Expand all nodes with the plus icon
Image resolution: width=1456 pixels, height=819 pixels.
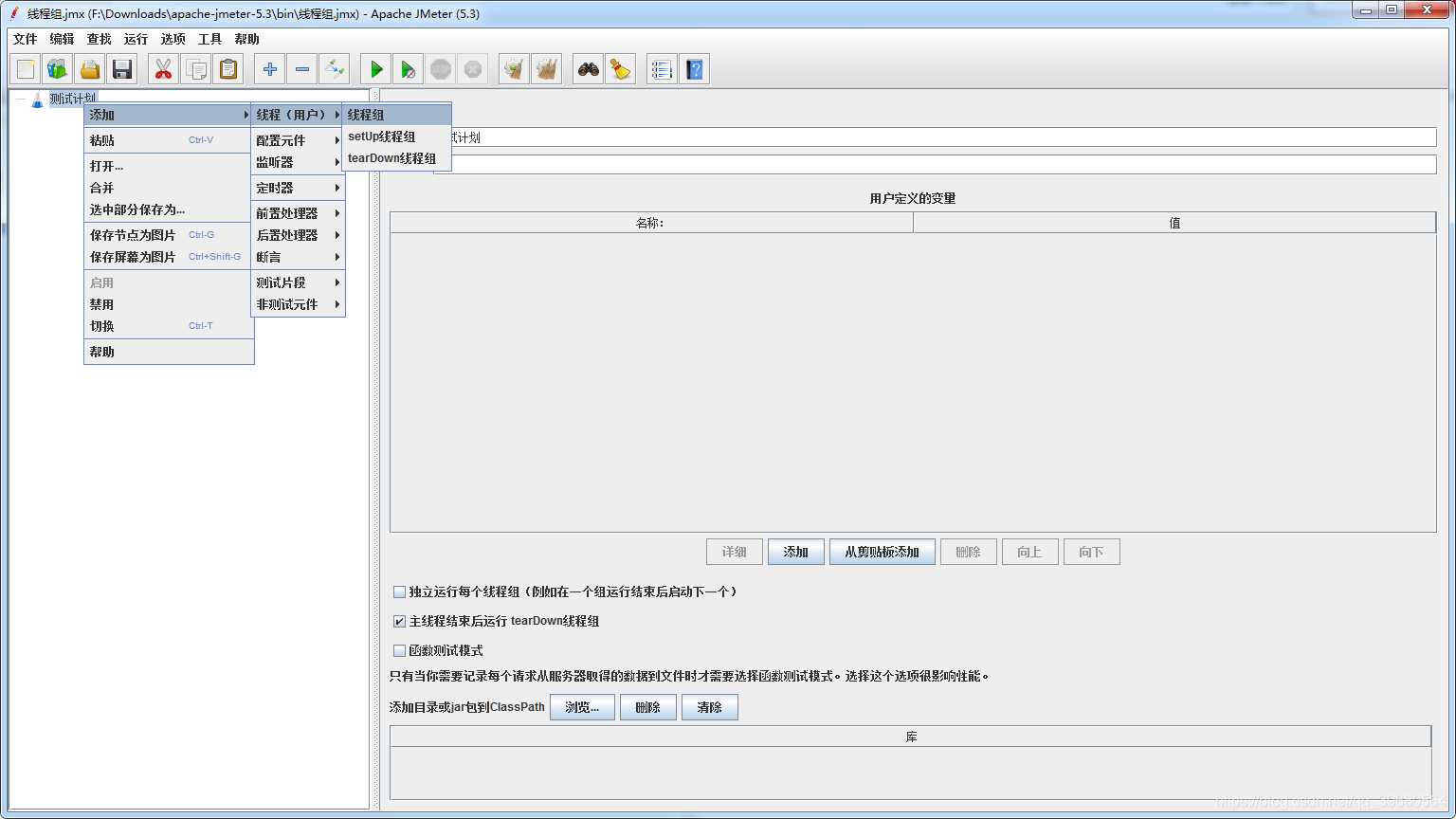[270, 69]
